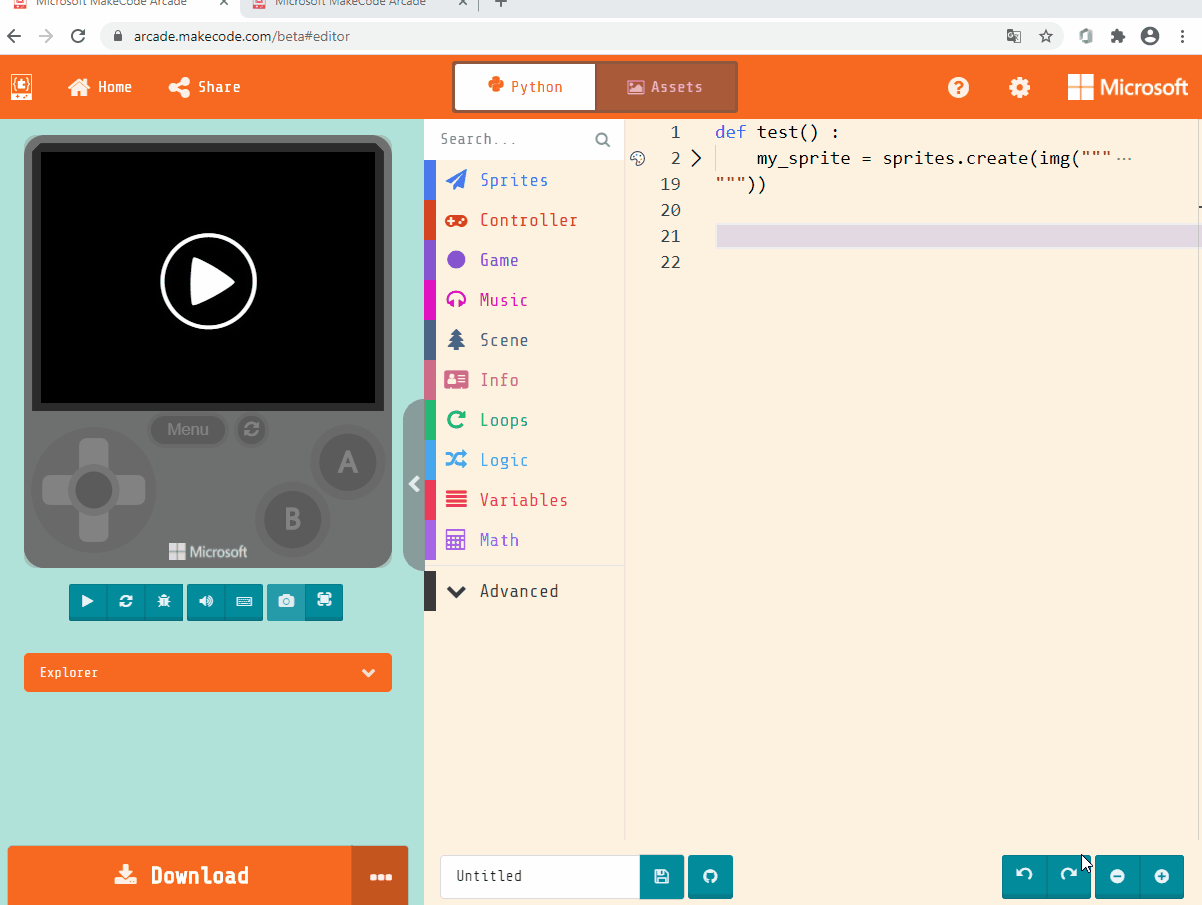Switch to the Python editor tab
1202x905 pixels.
click(x=525, y=87)
